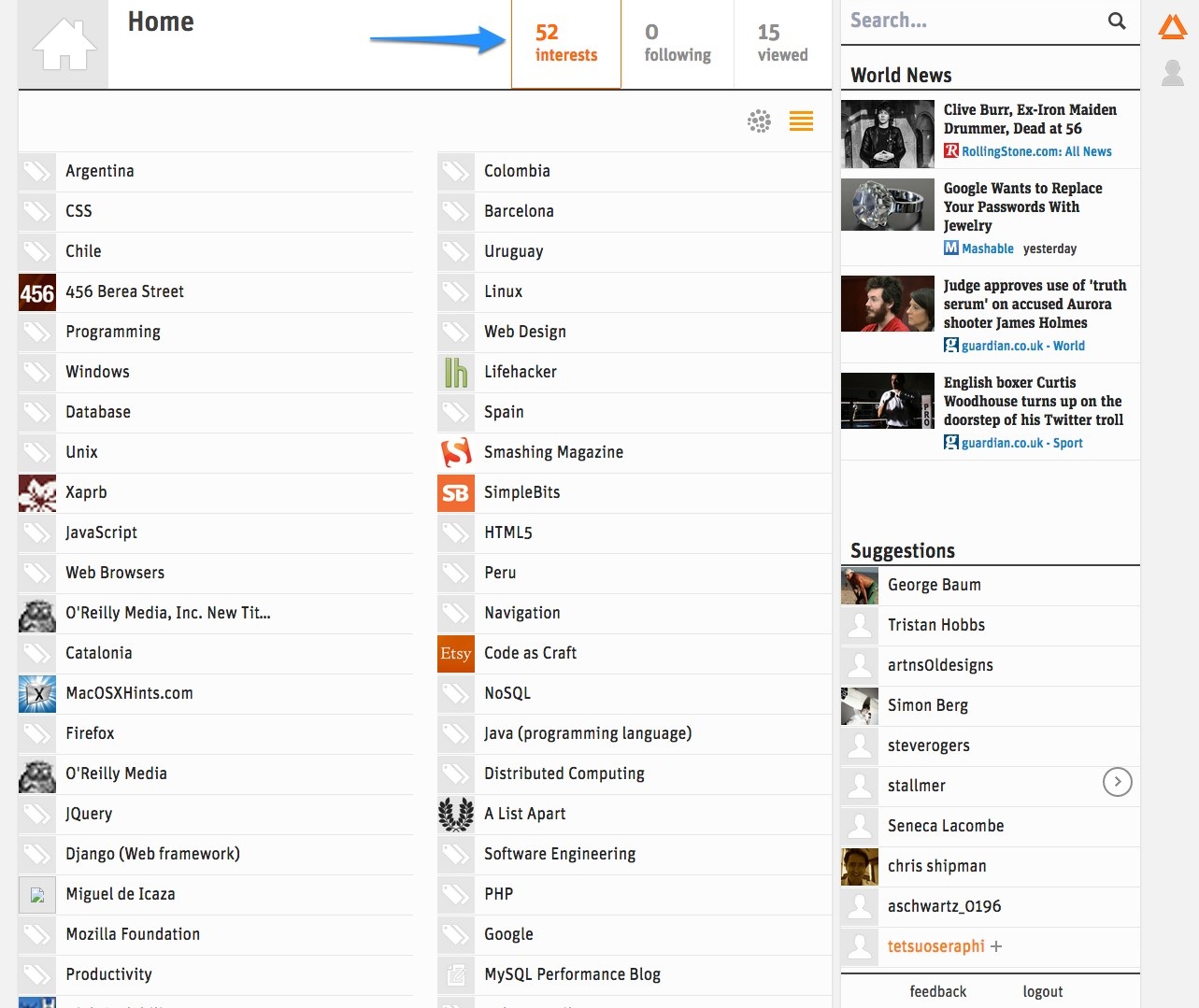Add tetsuoseraphi with the plus sign
Image resolution: width=1199 pixels, height=1008 pixels.
pos(996,946)
